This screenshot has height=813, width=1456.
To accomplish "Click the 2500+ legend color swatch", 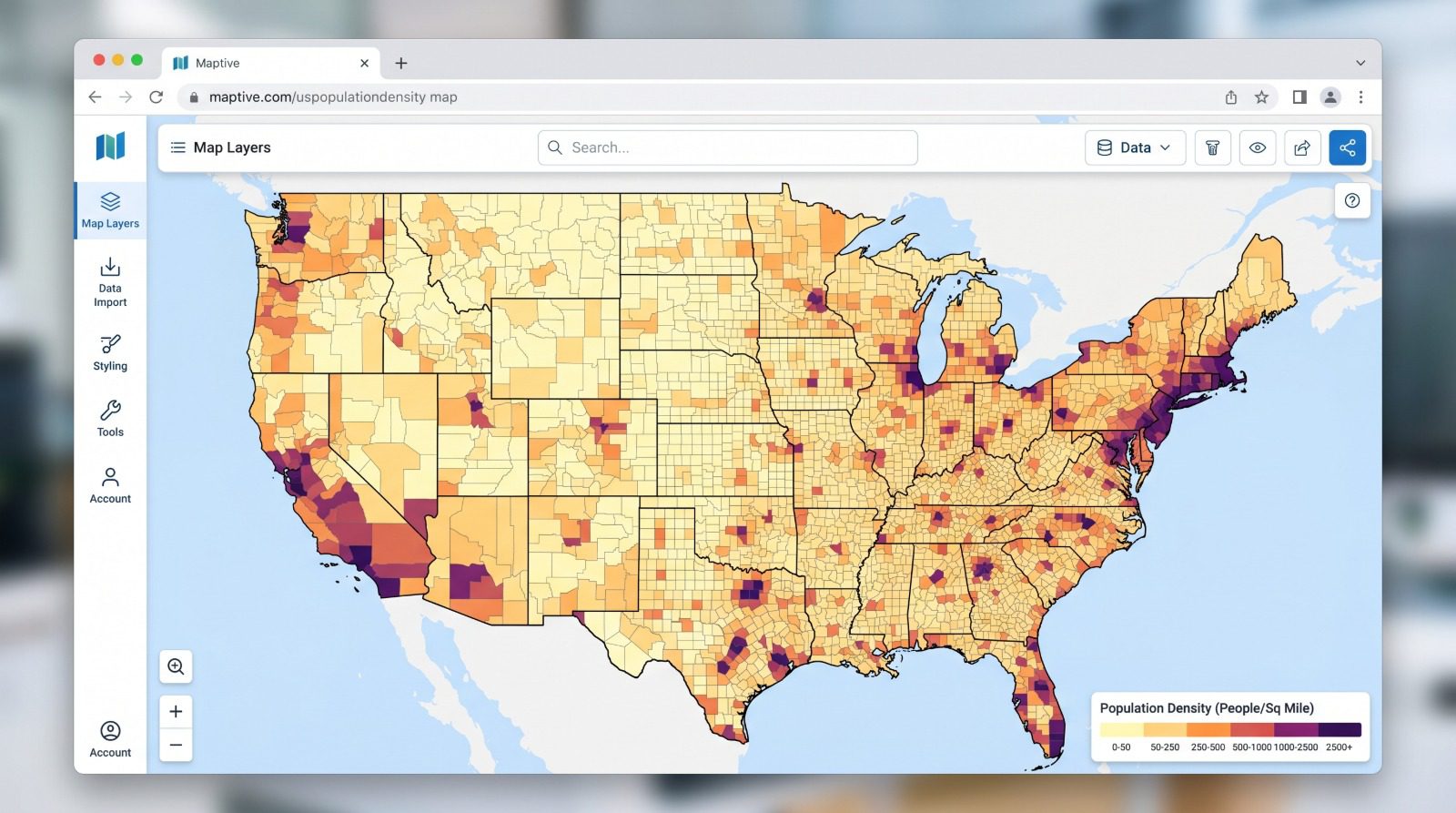I will pos(1340,729).
